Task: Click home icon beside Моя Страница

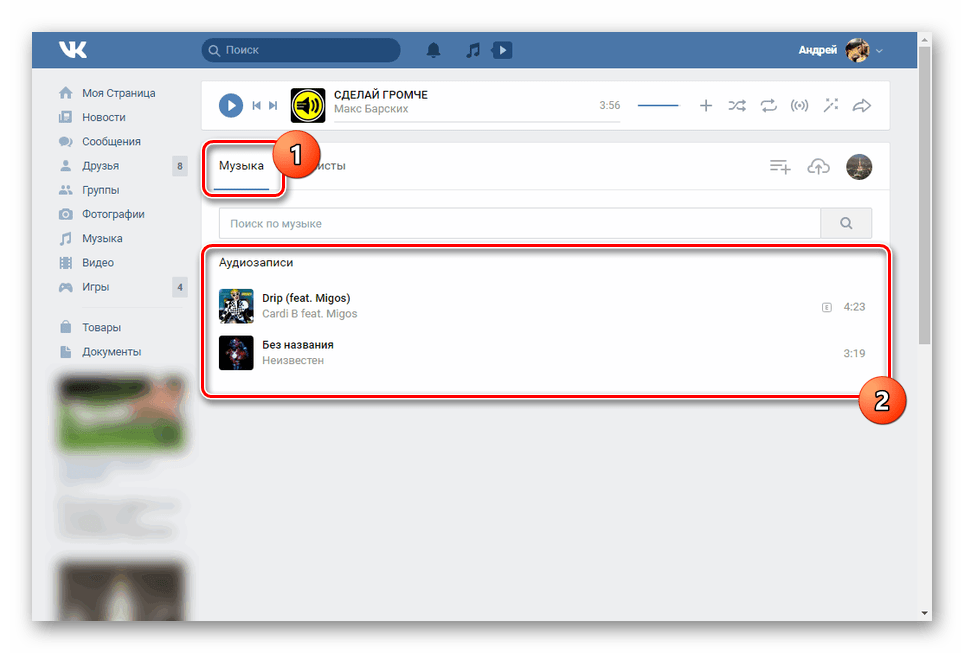Action: coord(66,93)
